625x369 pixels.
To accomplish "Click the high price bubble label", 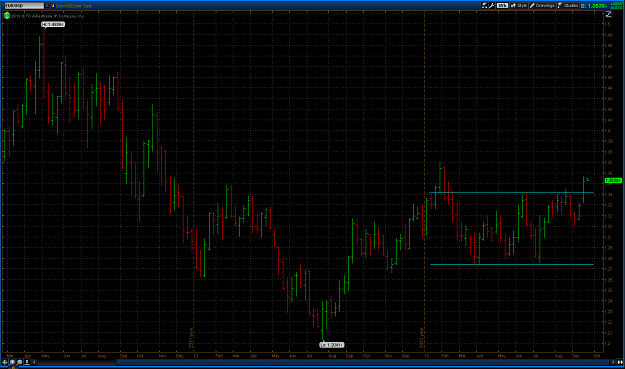I will click(53, 24).
